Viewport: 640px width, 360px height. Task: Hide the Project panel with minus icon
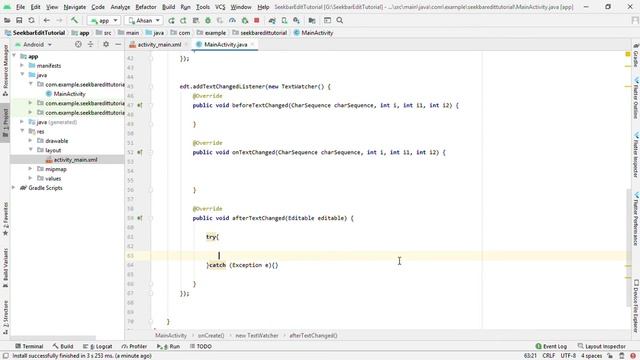pos(118,44)
